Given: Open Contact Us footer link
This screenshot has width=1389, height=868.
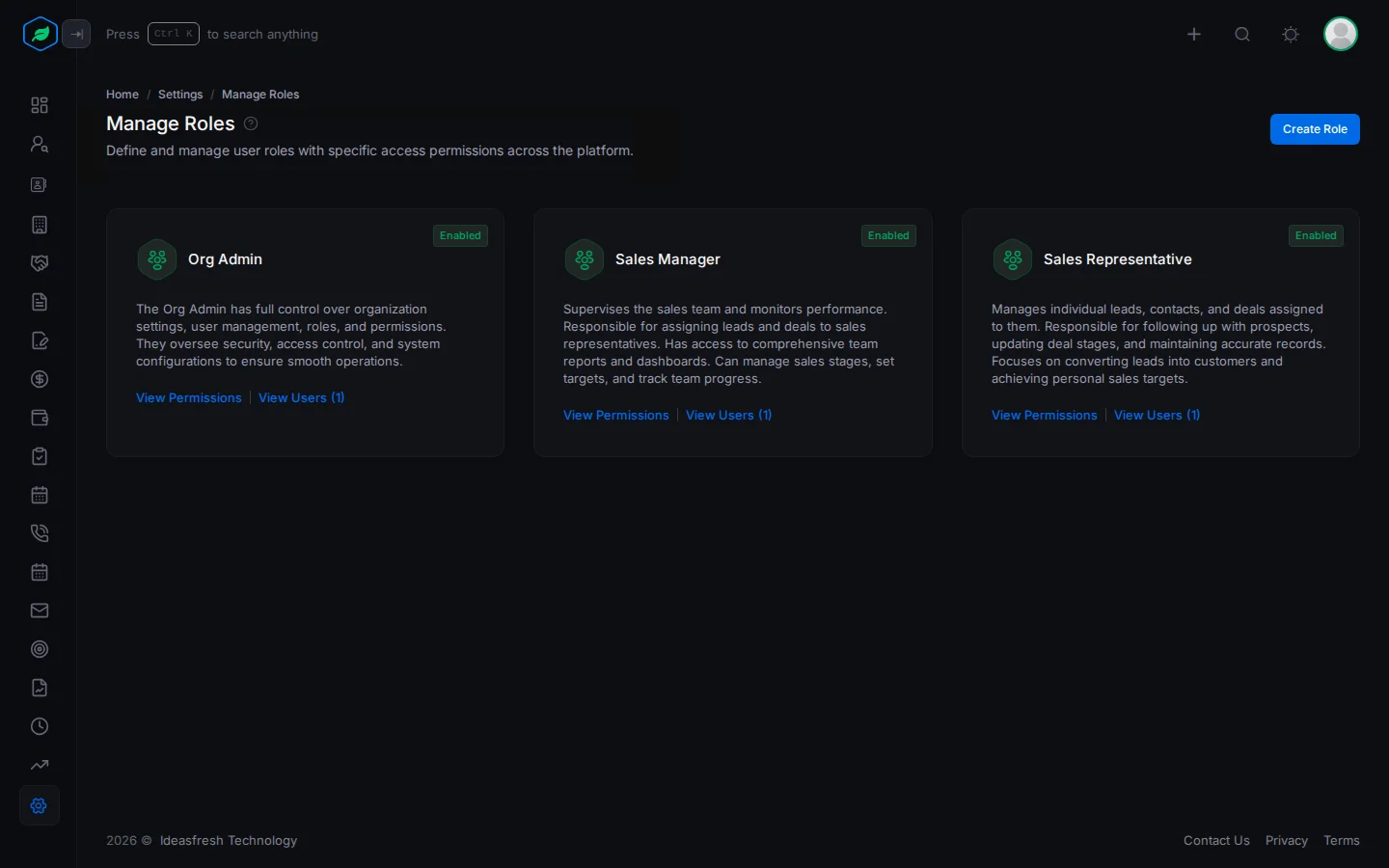Looking at the screenshot, I should tap(1216, 840).
